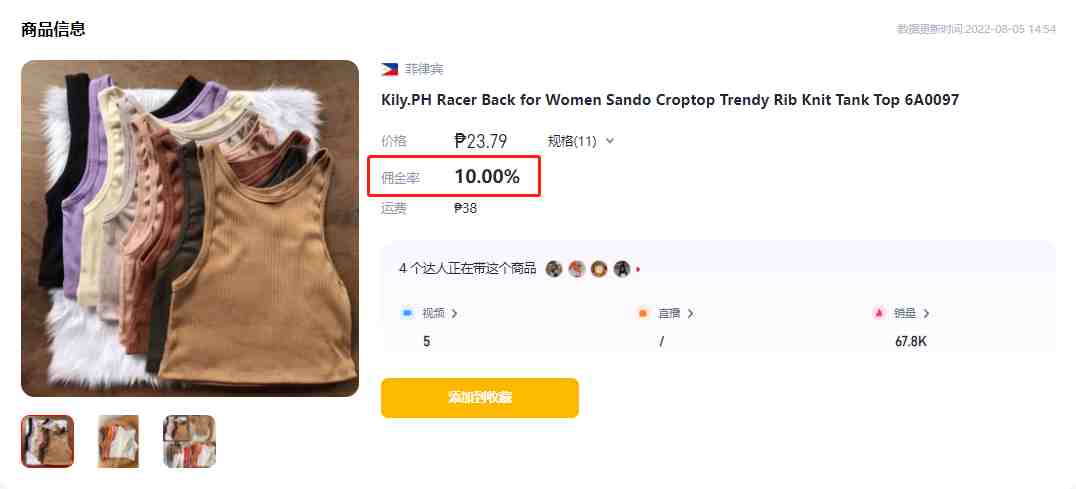This screenshot has width=1076, height=489.
Task: Expand the 视频 video details chevron
Action: 454,313
